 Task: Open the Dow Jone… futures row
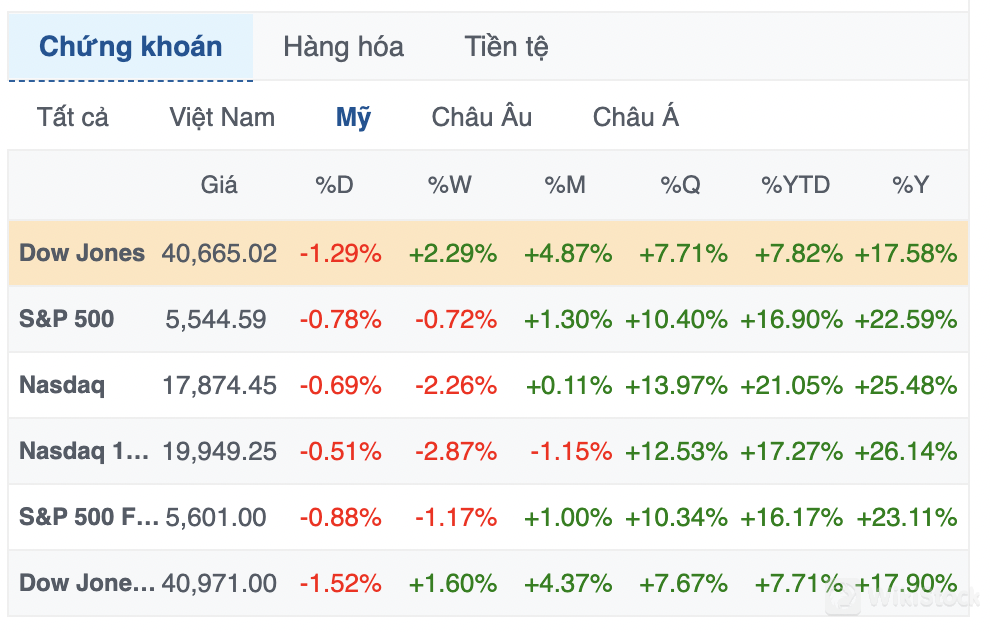pos(87,583)
